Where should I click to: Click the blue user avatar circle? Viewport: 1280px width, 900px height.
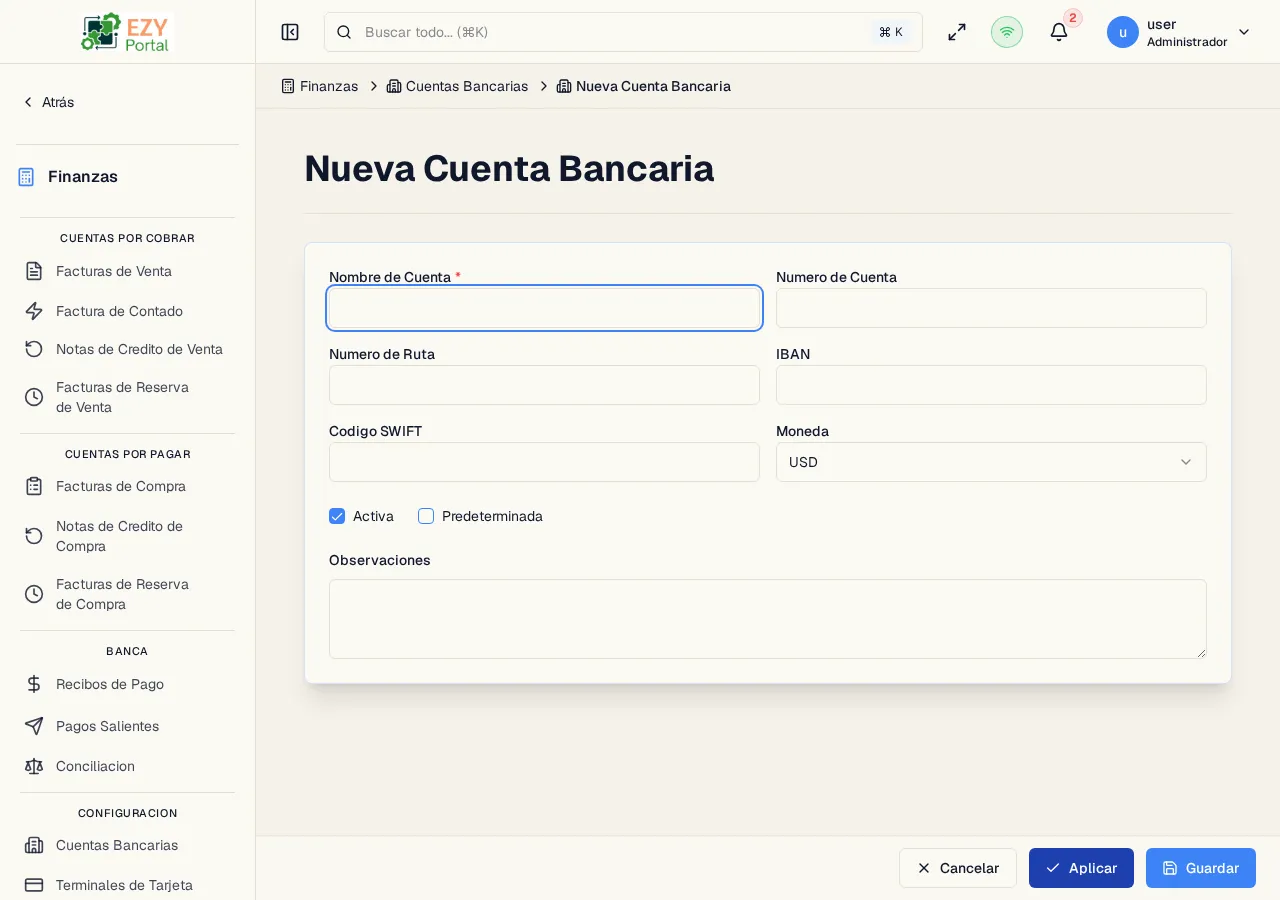(1123, 32)
